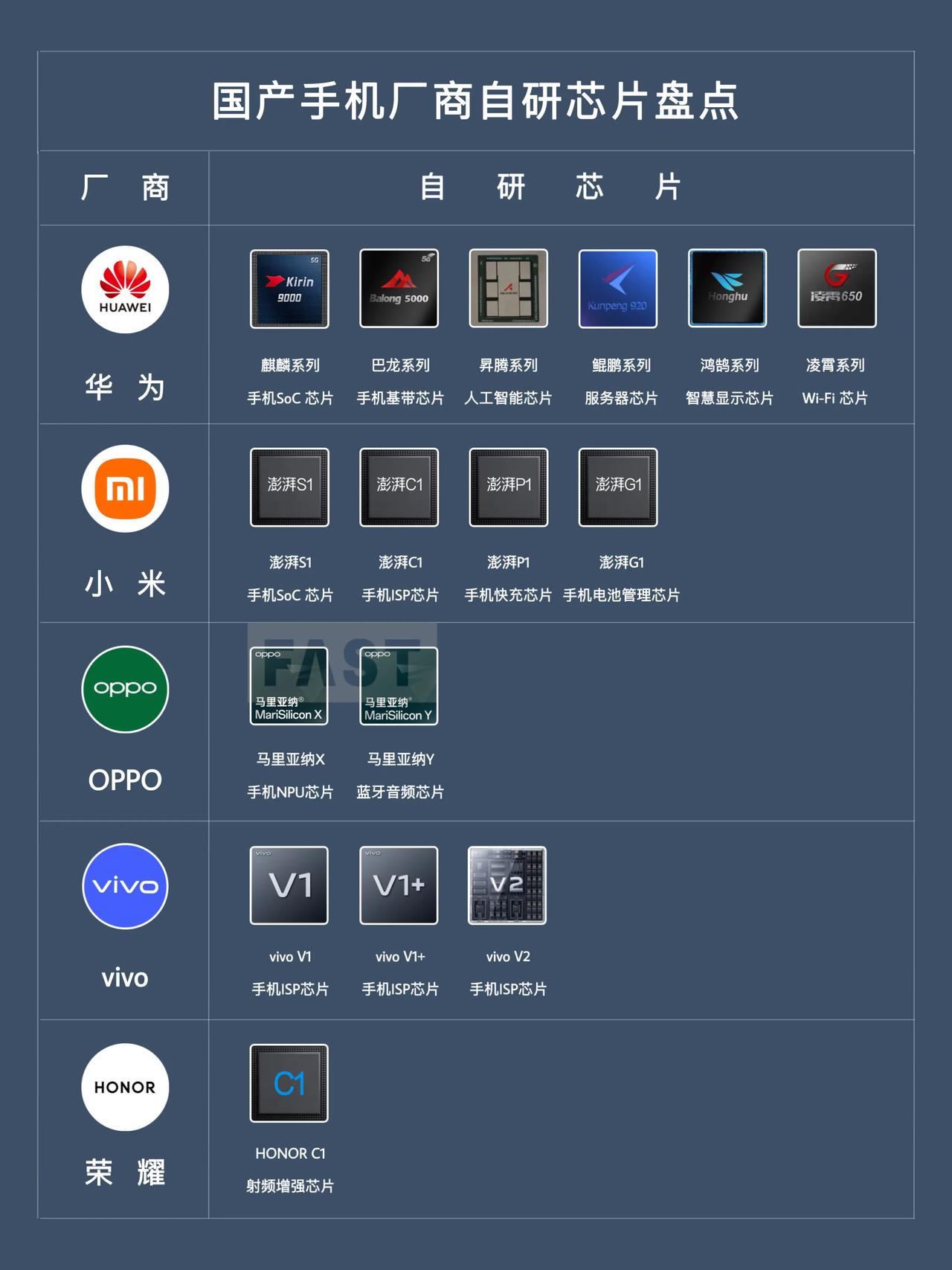Click the 澎湃G1 chip image

pos(618,487)
